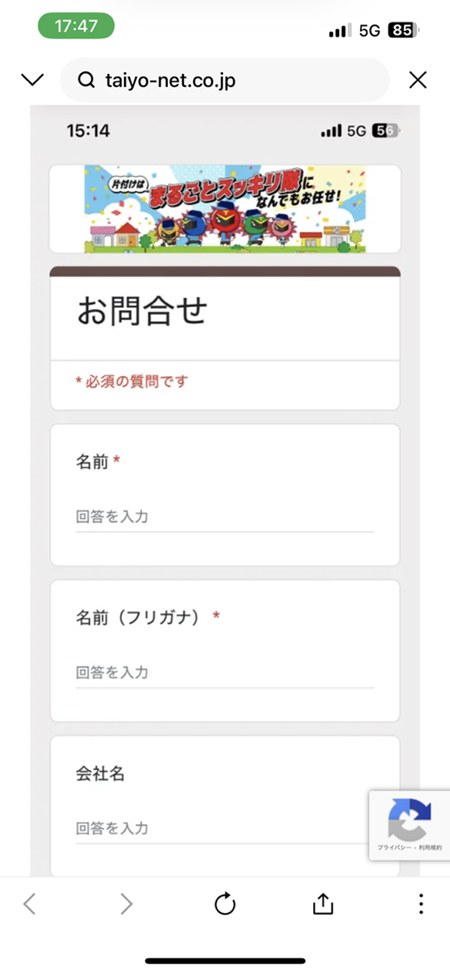The height and width of the screenshot is (973, 450).
Task: Open the three-dot more options menu
Action: (x=421, y=904)
